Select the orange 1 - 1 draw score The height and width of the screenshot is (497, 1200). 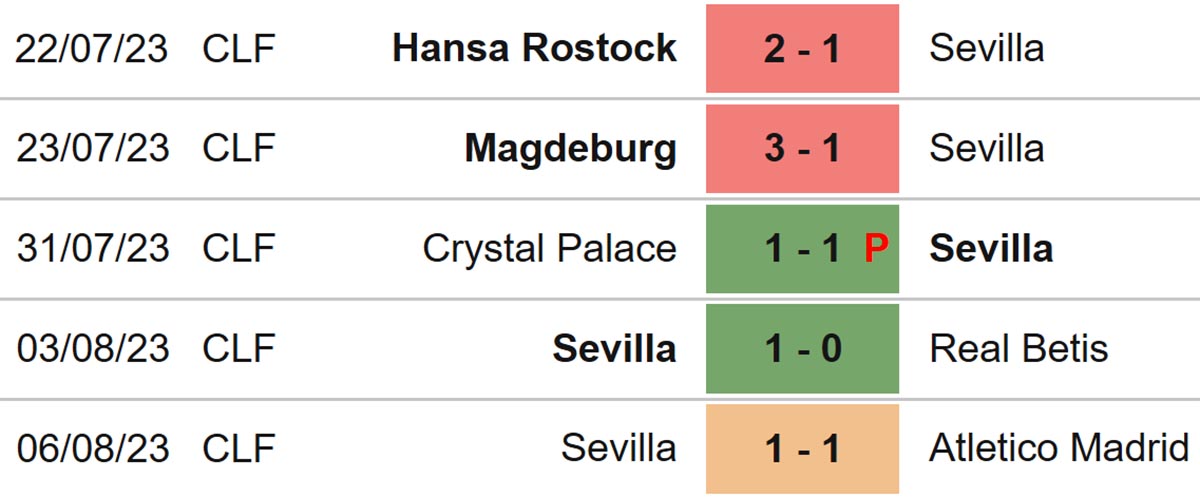(x=802, y=448)
